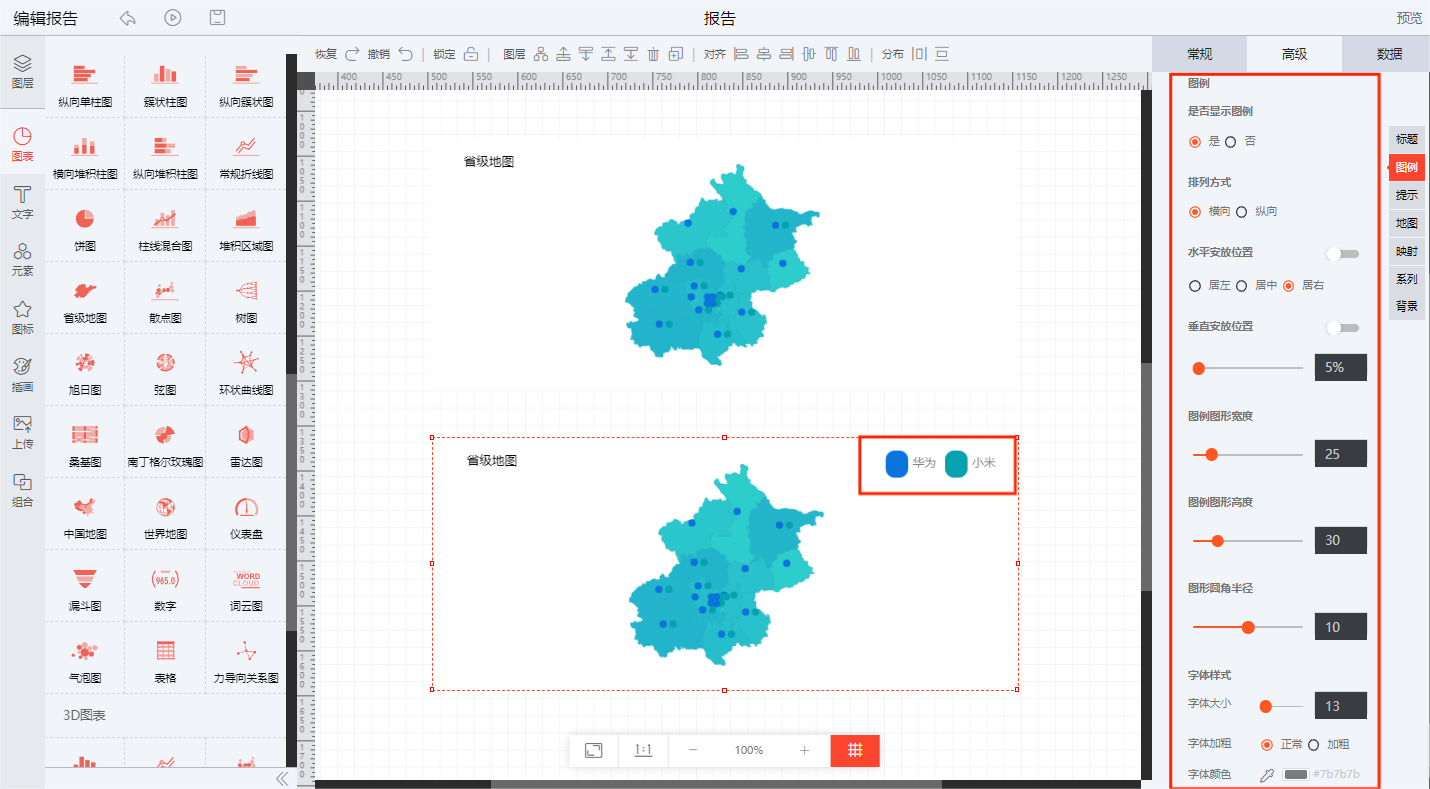Select the 漏斗图 funnel chart component
The width and height of the screenshot is (1430, 789).
(85, 588)
